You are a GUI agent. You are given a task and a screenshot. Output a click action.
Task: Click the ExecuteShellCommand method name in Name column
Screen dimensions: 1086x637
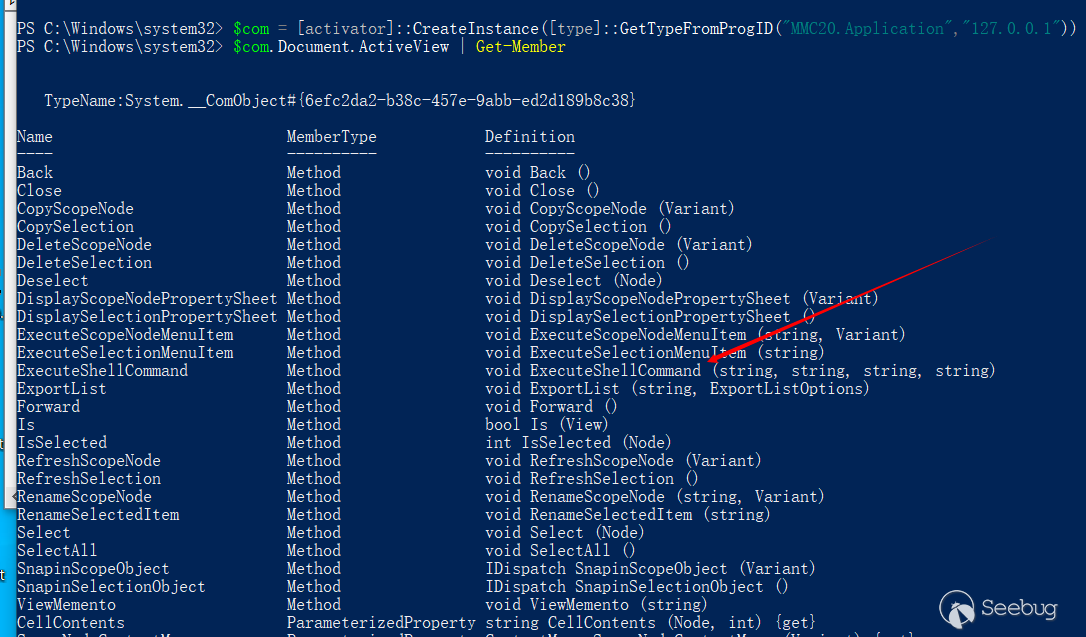click(x=102, y=370)
